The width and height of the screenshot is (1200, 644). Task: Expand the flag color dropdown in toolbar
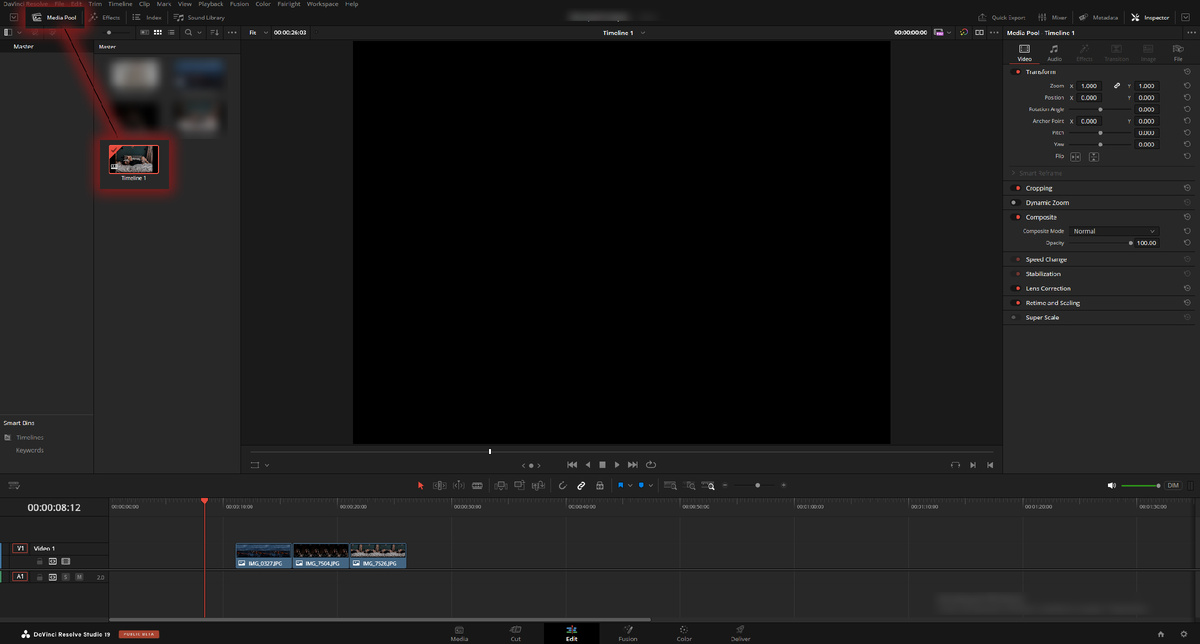[630, 485]
